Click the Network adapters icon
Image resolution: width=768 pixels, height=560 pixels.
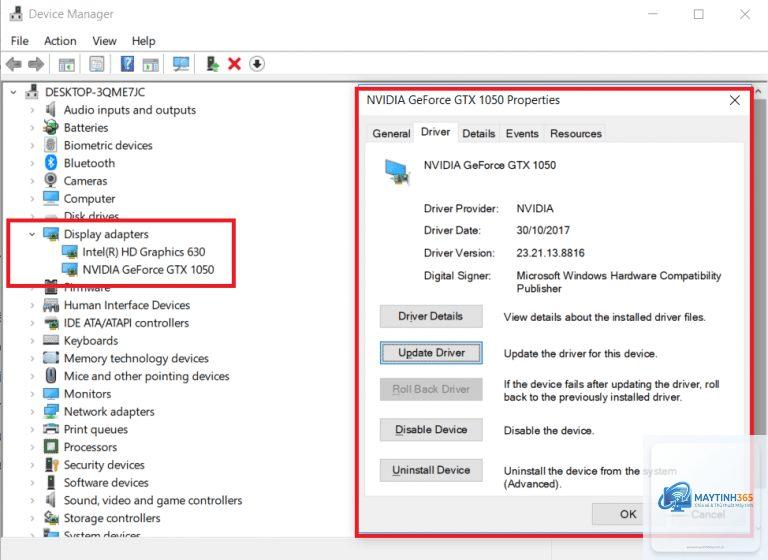tap(51, 412)
